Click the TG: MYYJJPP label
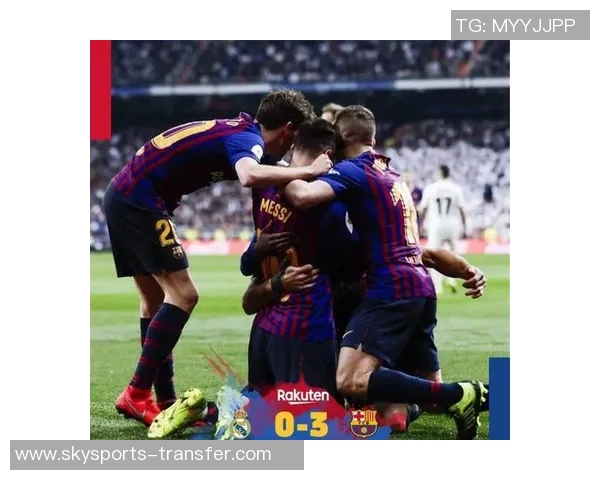This screenshot has width=600, height=480. click(515, 26)
